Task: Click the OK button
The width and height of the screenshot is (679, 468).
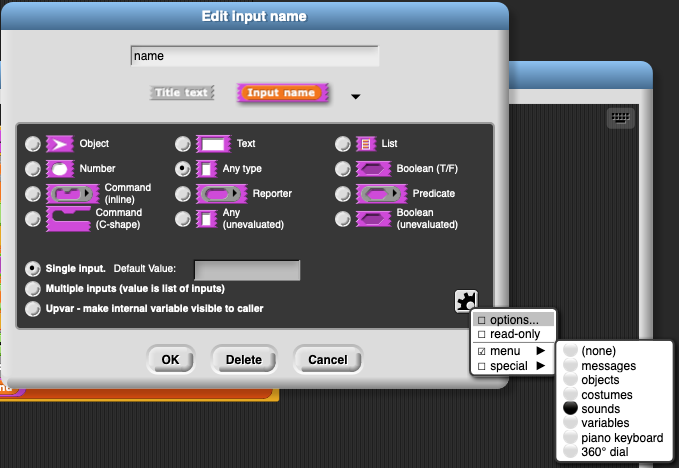Action: click(x=171, y=359)
